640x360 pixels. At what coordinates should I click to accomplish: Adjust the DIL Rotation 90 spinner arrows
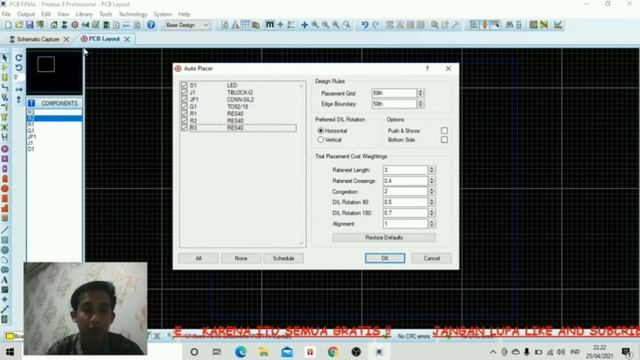[x=431, y=202]
